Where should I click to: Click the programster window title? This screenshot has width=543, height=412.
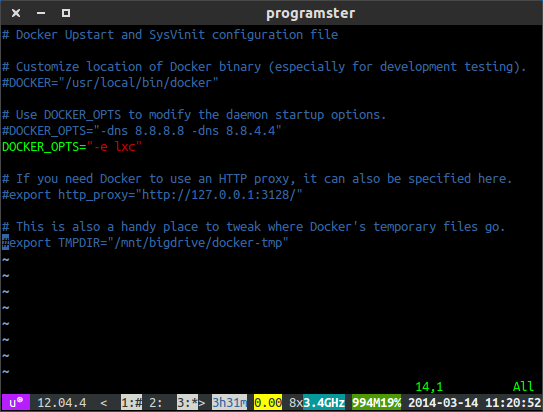[x=311, y=14]
